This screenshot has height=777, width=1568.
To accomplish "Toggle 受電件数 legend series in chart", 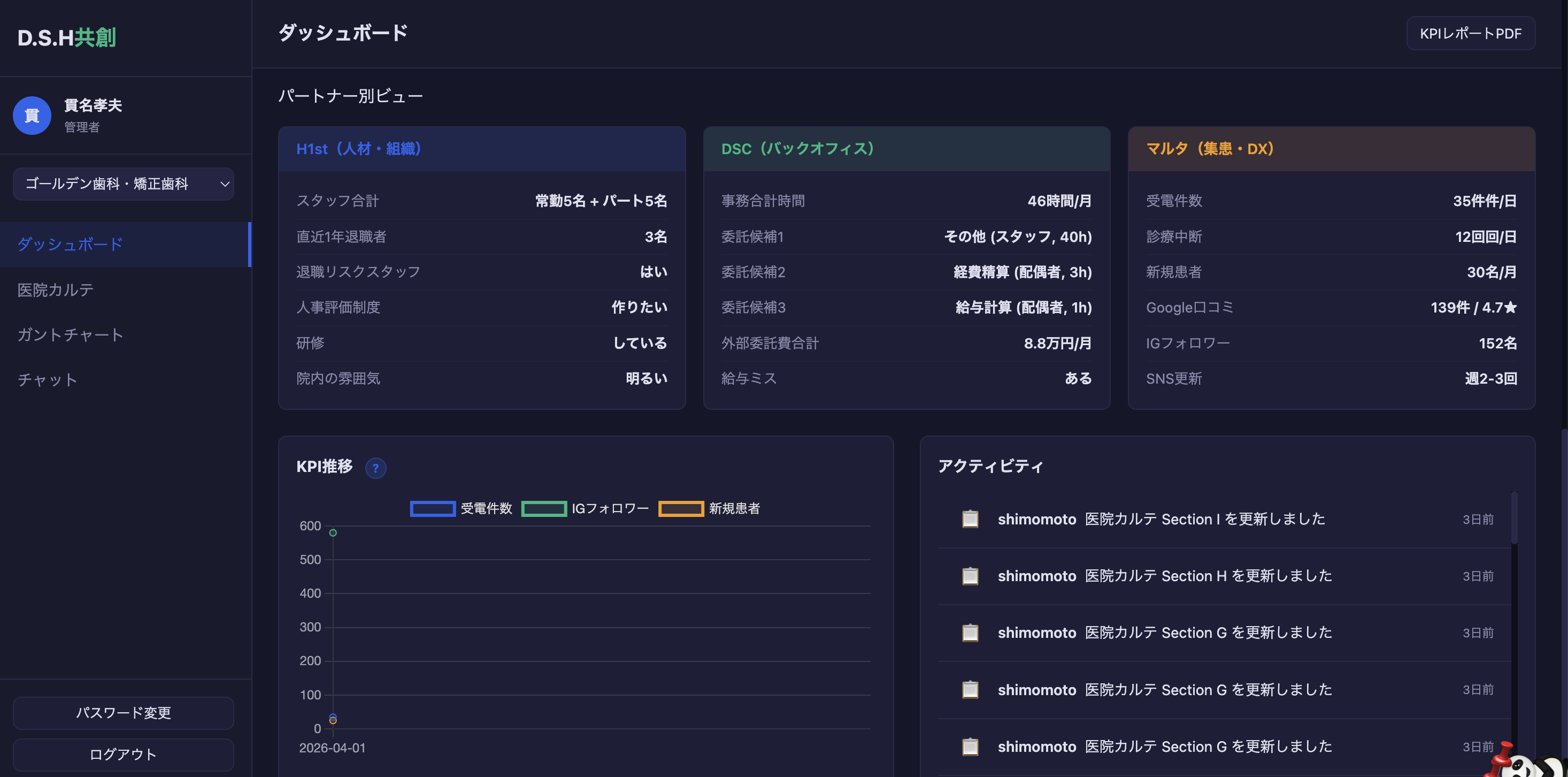I will (461, 508).
